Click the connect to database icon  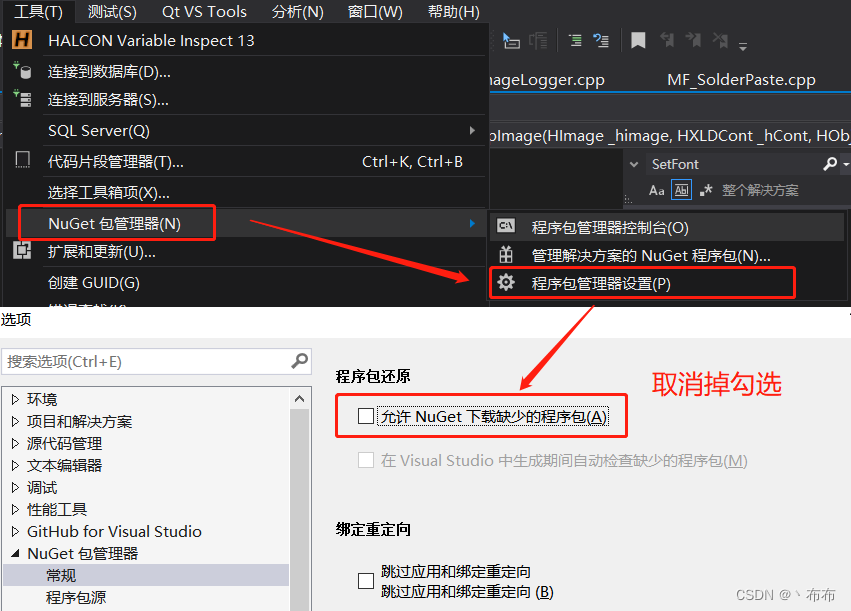click(22, 70)
